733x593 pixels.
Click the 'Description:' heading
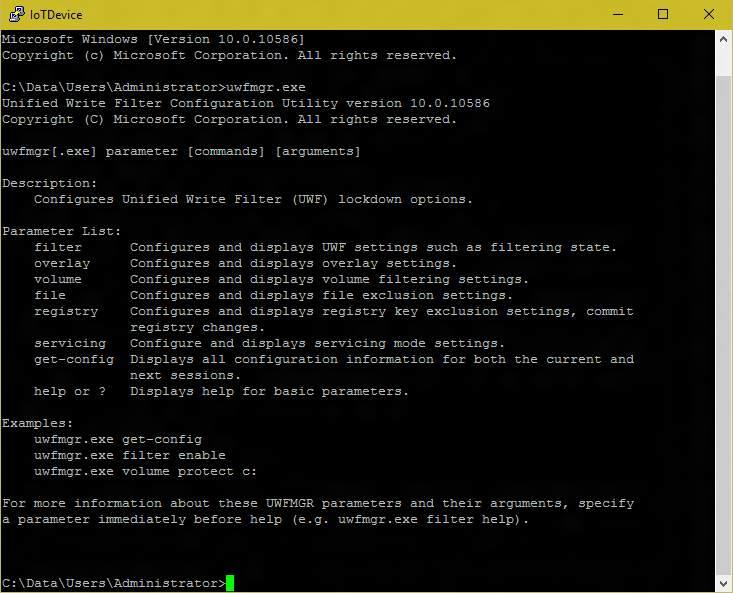pyautogui.click(x=50, y=183)
